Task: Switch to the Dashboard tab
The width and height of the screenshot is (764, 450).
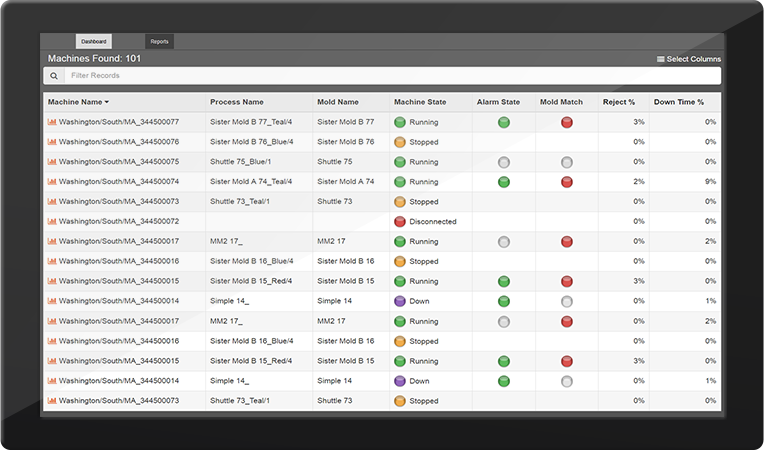Action: pos(94,41)
